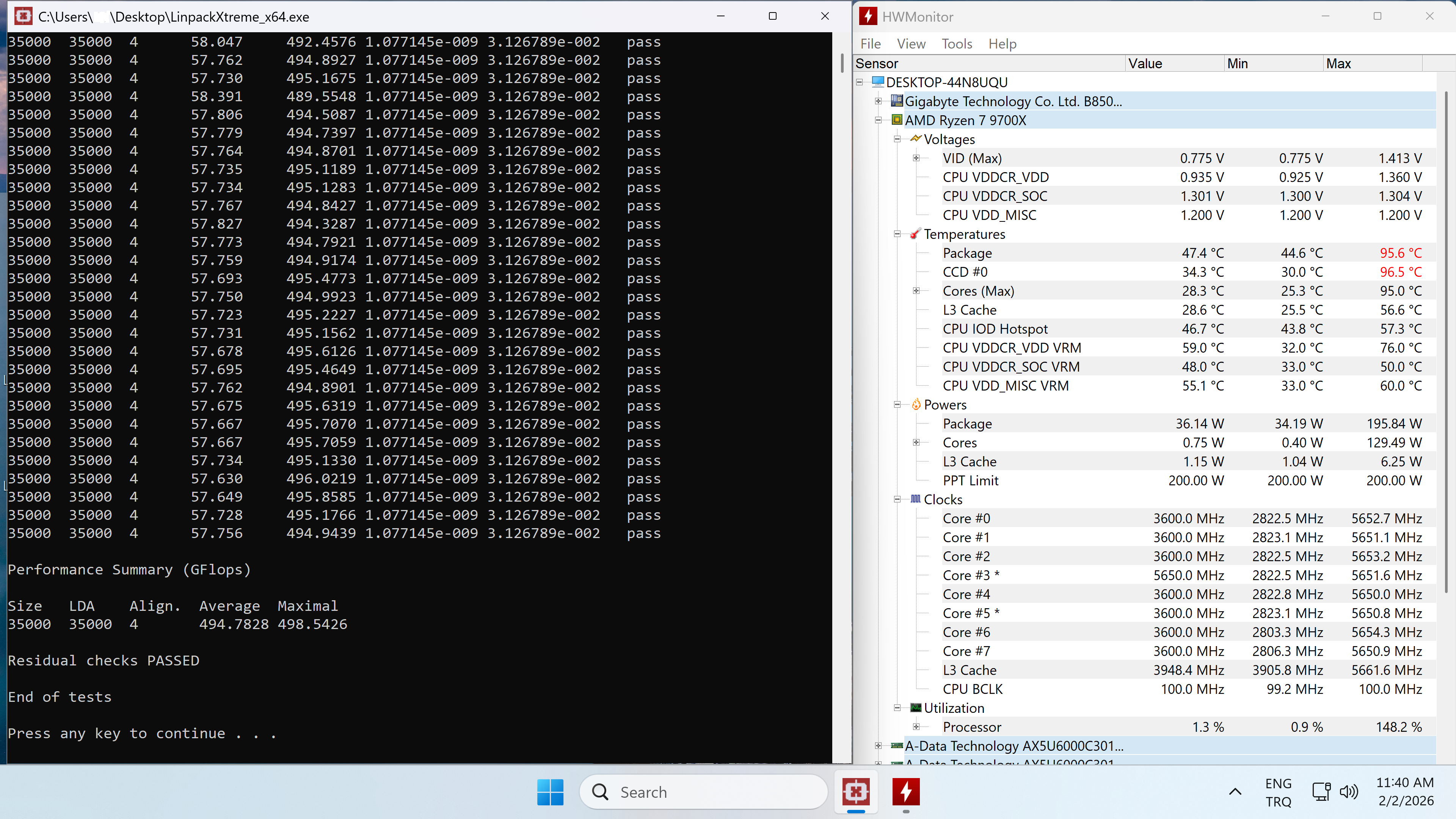This screenshot has width=1456, height=819.
Task: Click the HWMonitor taskbar icon
Action: click(x=905, y=792)
